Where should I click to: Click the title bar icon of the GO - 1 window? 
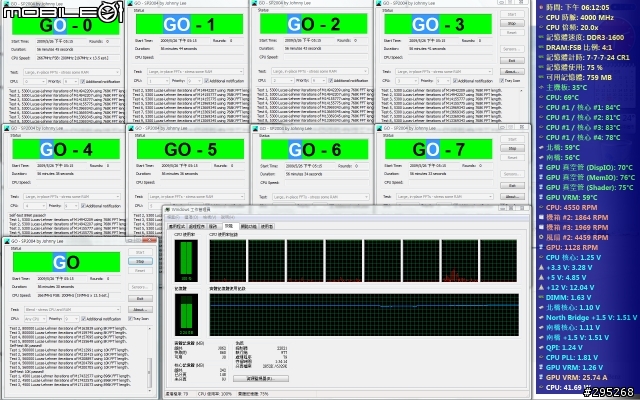pyautogui.click(x=131, y=3)
